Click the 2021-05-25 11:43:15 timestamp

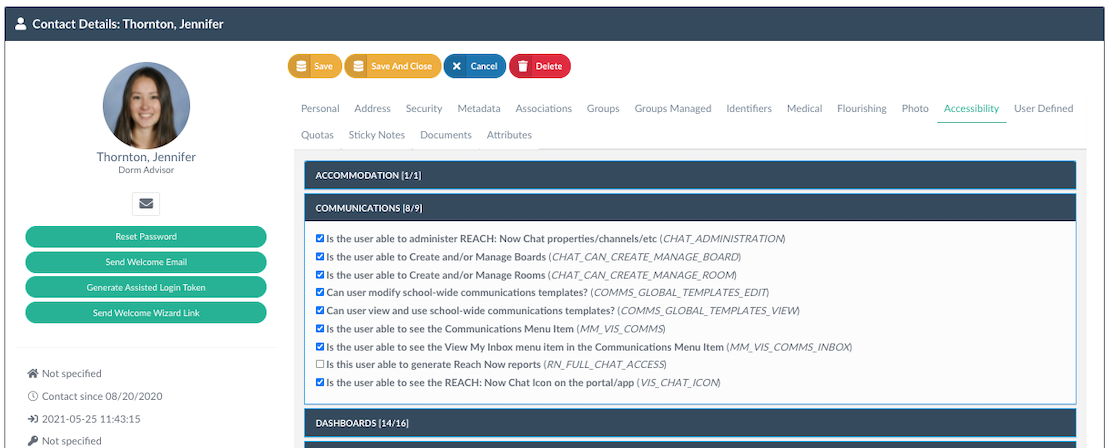[x=91, y=419]
